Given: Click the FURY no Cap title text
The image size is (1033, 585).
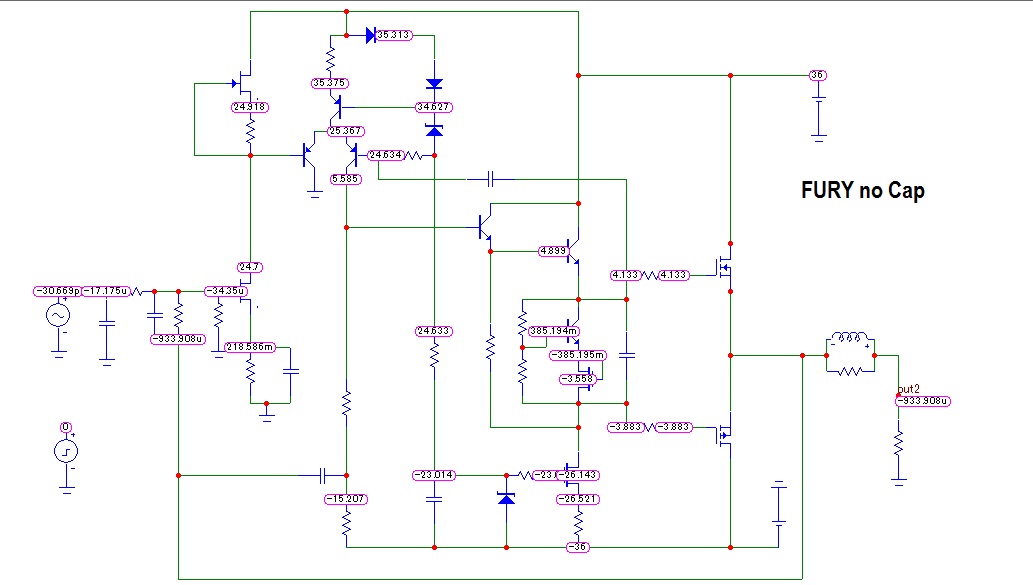Looking at the screenshot, I should coord(862,190).
